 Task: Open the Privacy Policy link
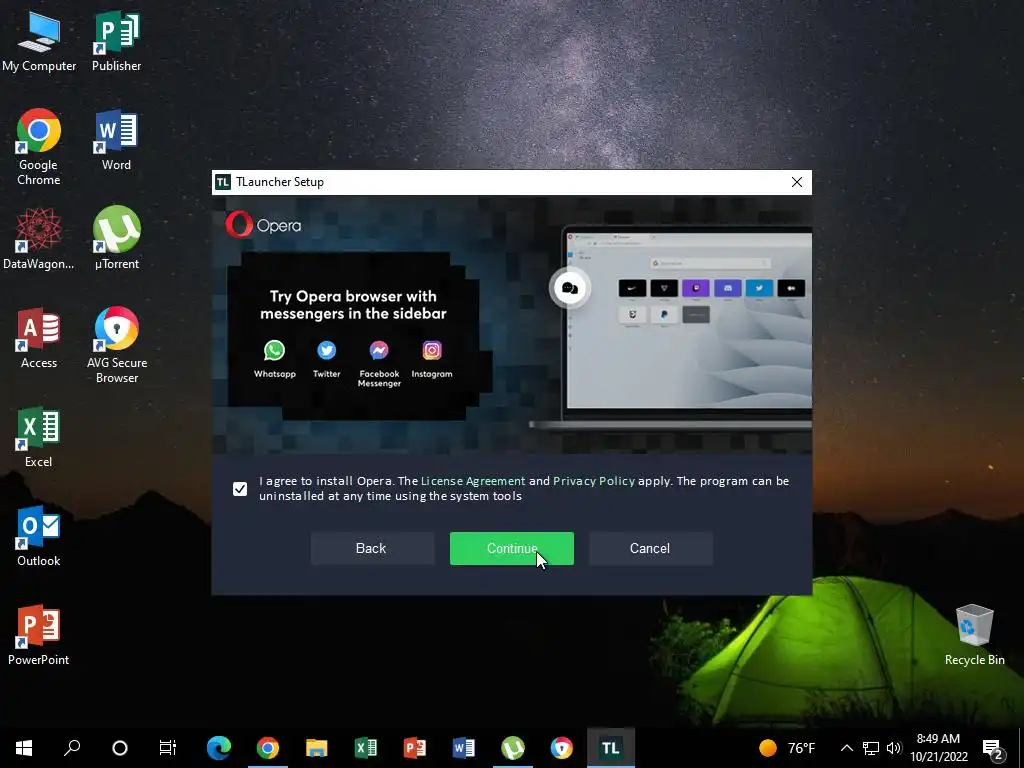coord(594,481)
